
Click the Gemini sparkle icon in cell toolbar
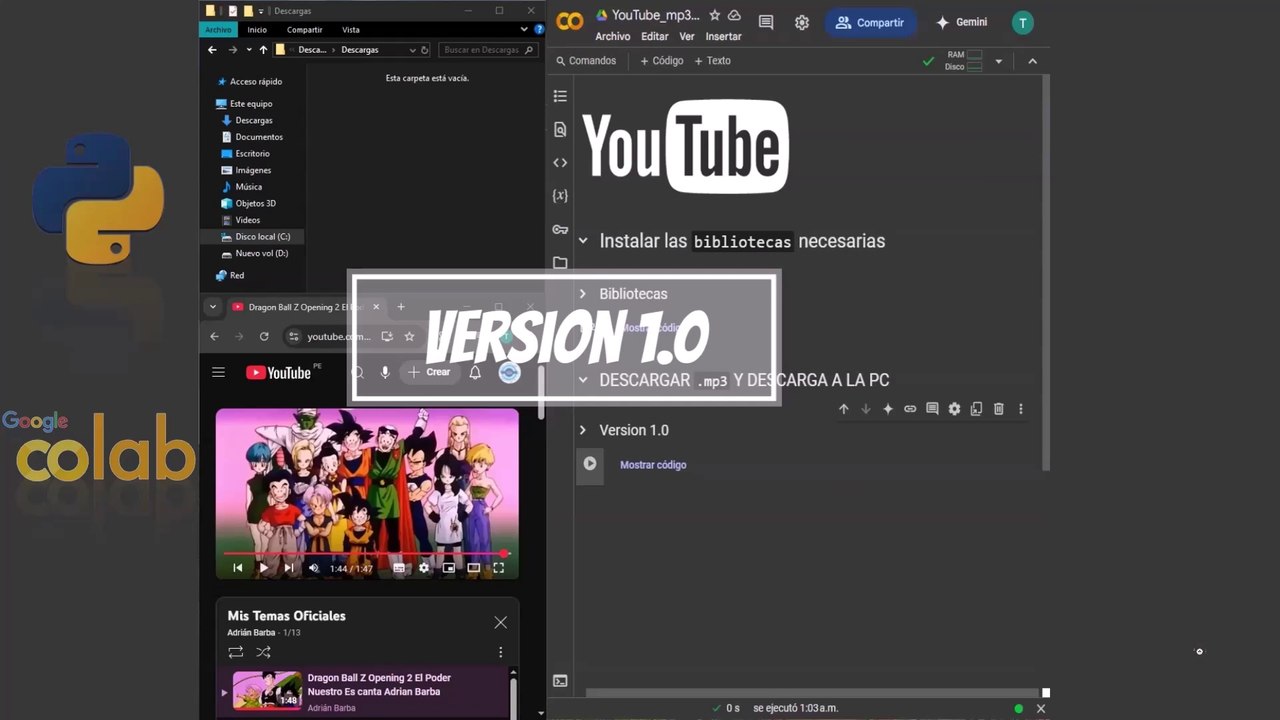[x=888, y=409]
